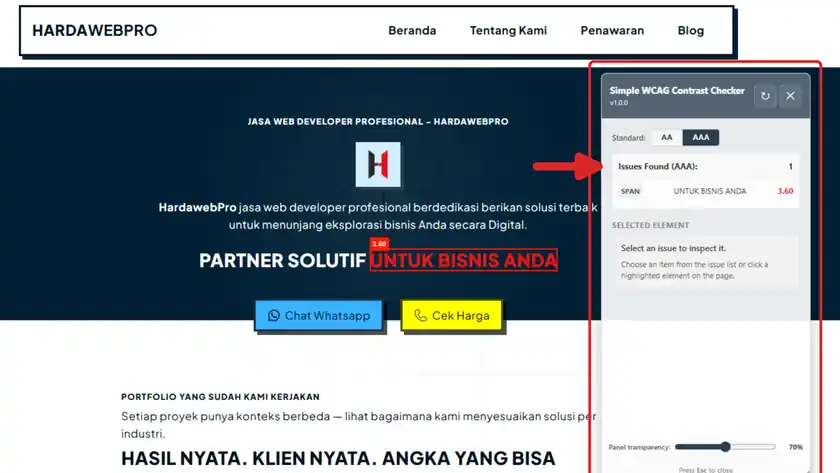
Task: Click the Simple WCAG Contrast Checker title
Action: [x=677, y=91]
